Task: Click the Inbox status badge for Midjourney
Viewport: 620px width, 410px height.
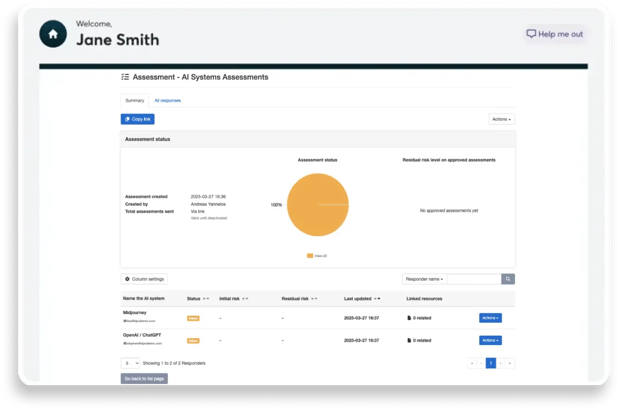Action: 193,318
